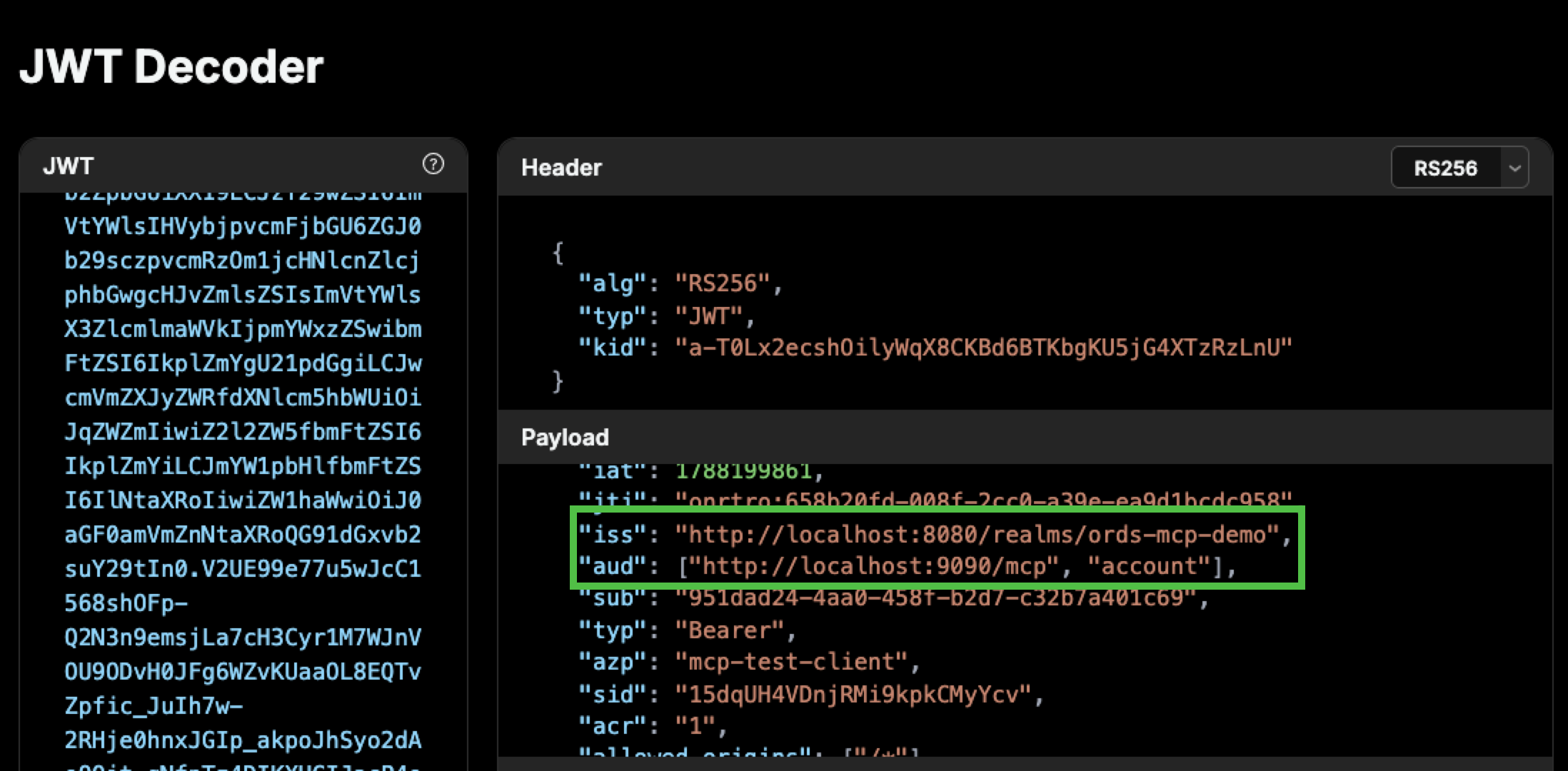Screen dimensions: 1568x771
Task: Click the token line cmVmZXJyZWRfdXNlcm5hbWUiOi
Action: click(243, 398)
